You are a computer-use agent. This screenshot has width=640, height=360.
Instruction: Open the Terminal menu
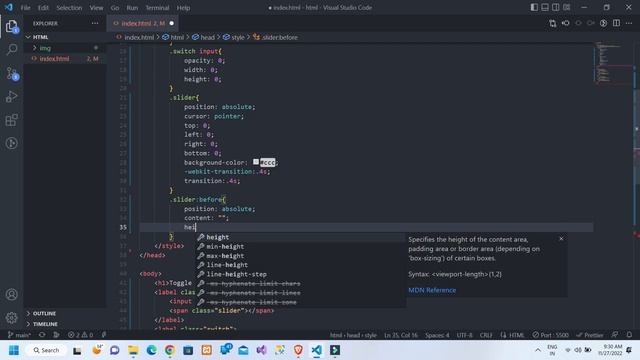(x=157, y=7)
